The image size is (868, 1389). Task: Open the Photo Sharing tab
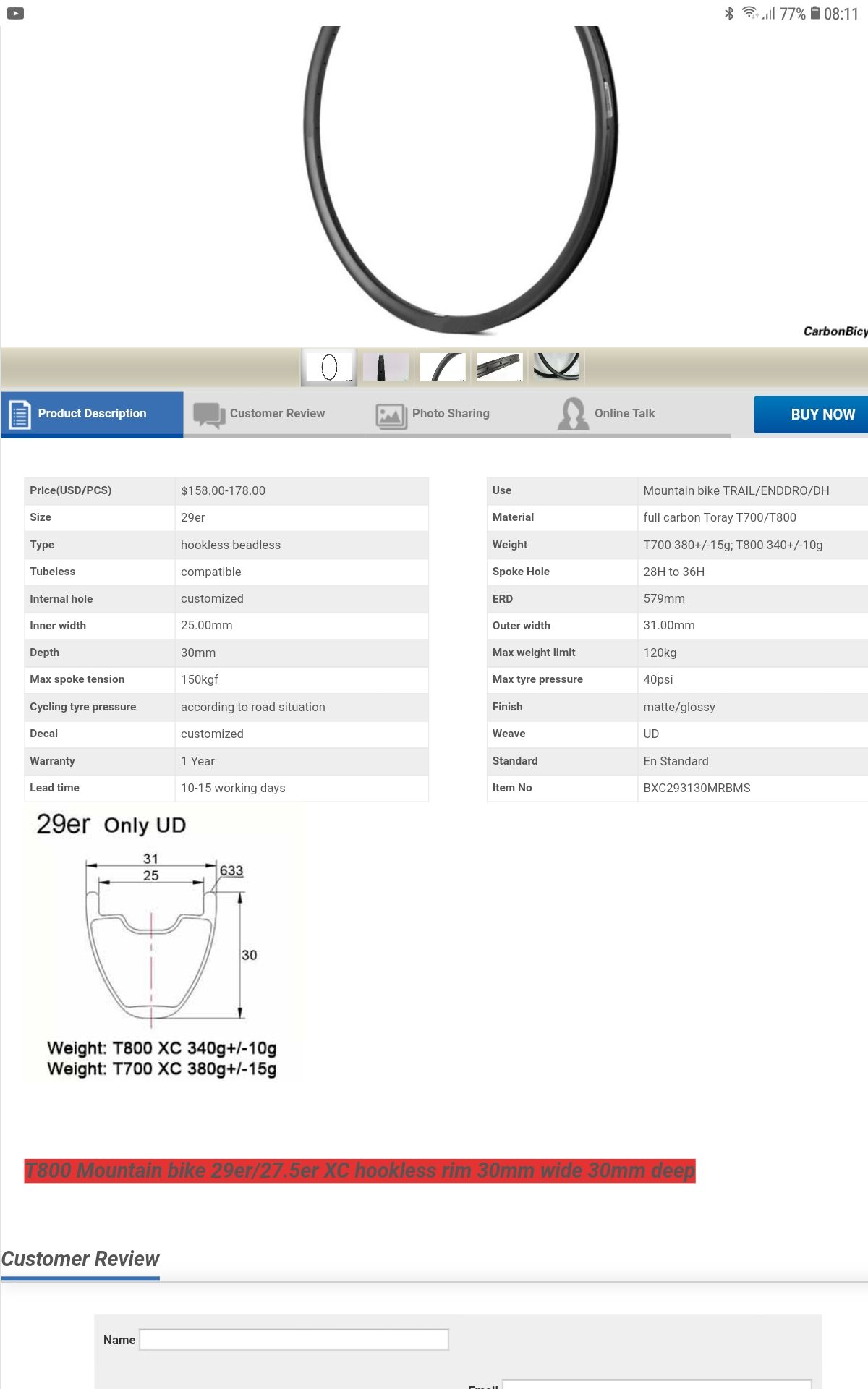pyautogui.click(x=451, y=414)
